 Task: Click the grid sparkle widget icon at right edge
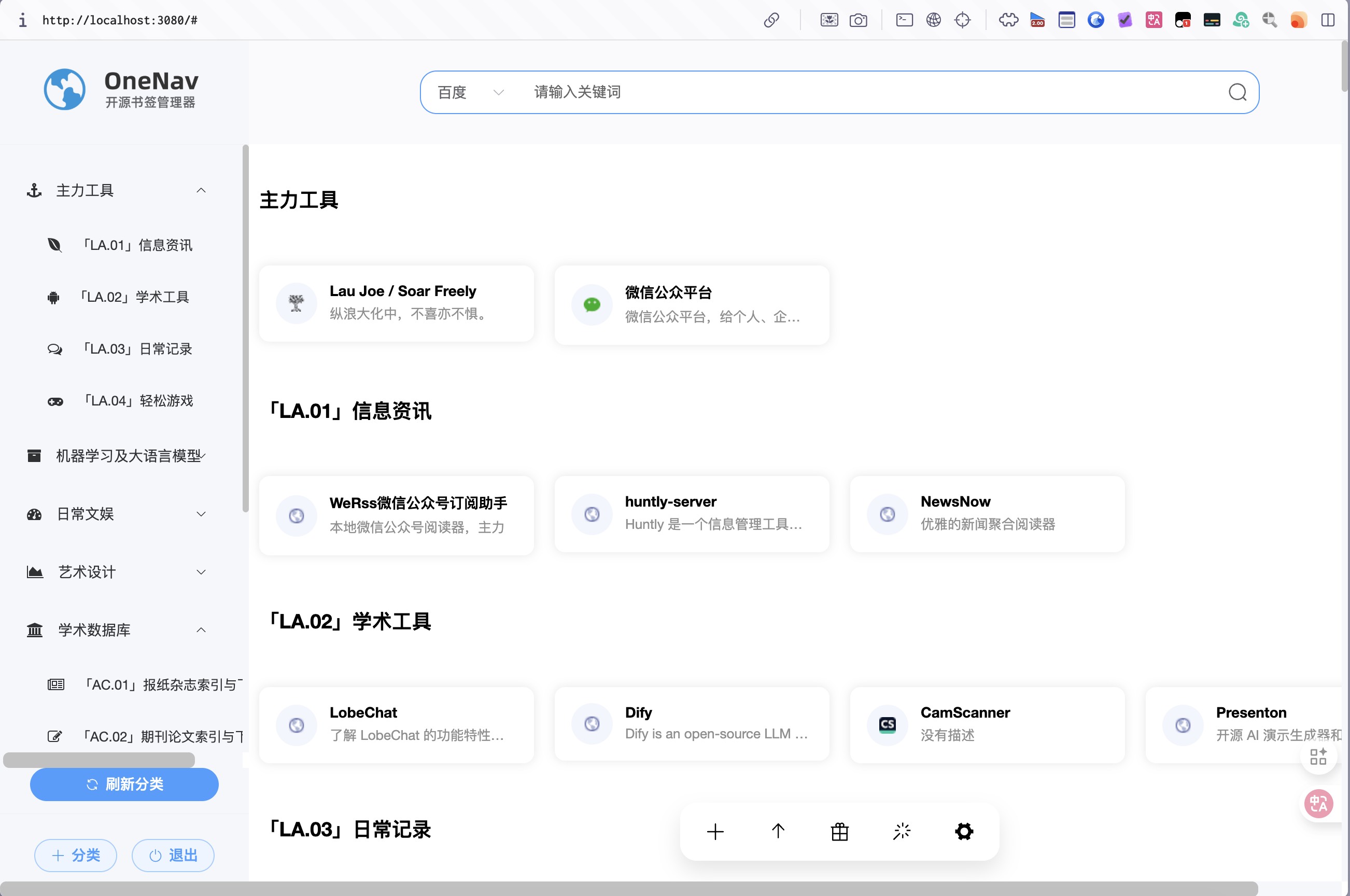[x=1318, y=757]
